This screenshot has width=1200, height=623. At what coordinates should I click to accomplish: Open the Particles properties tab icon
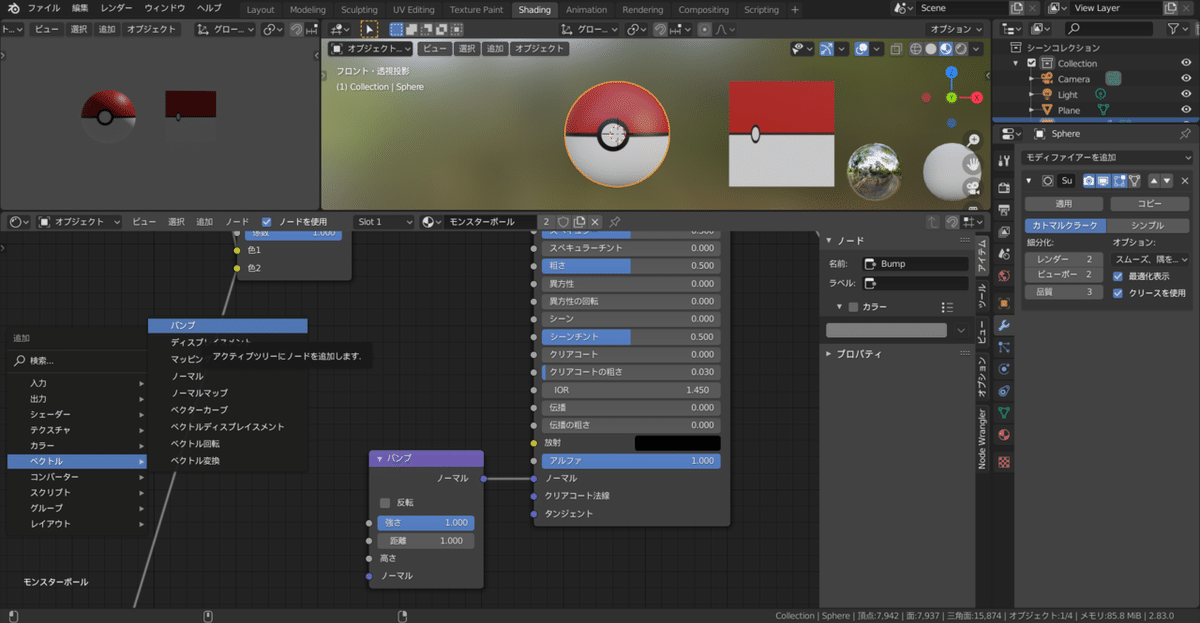(x=1005, y=347)
